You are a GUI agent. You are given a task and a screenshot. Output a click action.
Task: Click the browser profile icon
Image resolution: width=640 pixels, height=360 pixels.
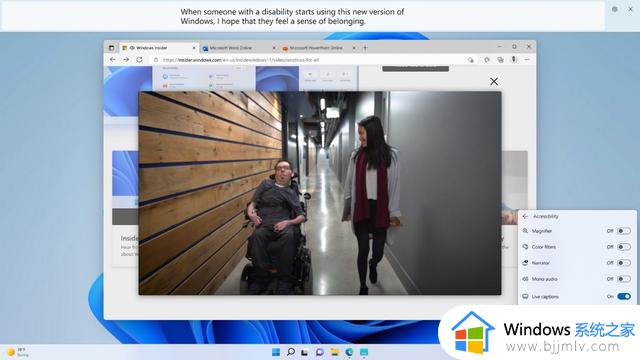pos(514,60)
